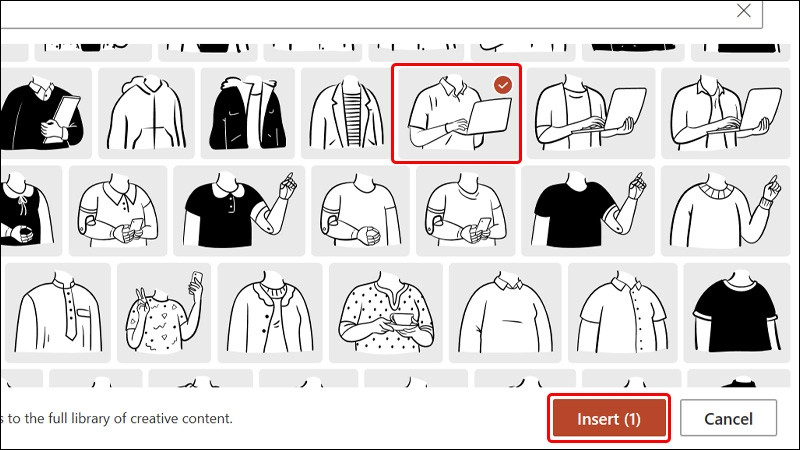Select the black sweater holding tablet cutout

tap(45, 113)
